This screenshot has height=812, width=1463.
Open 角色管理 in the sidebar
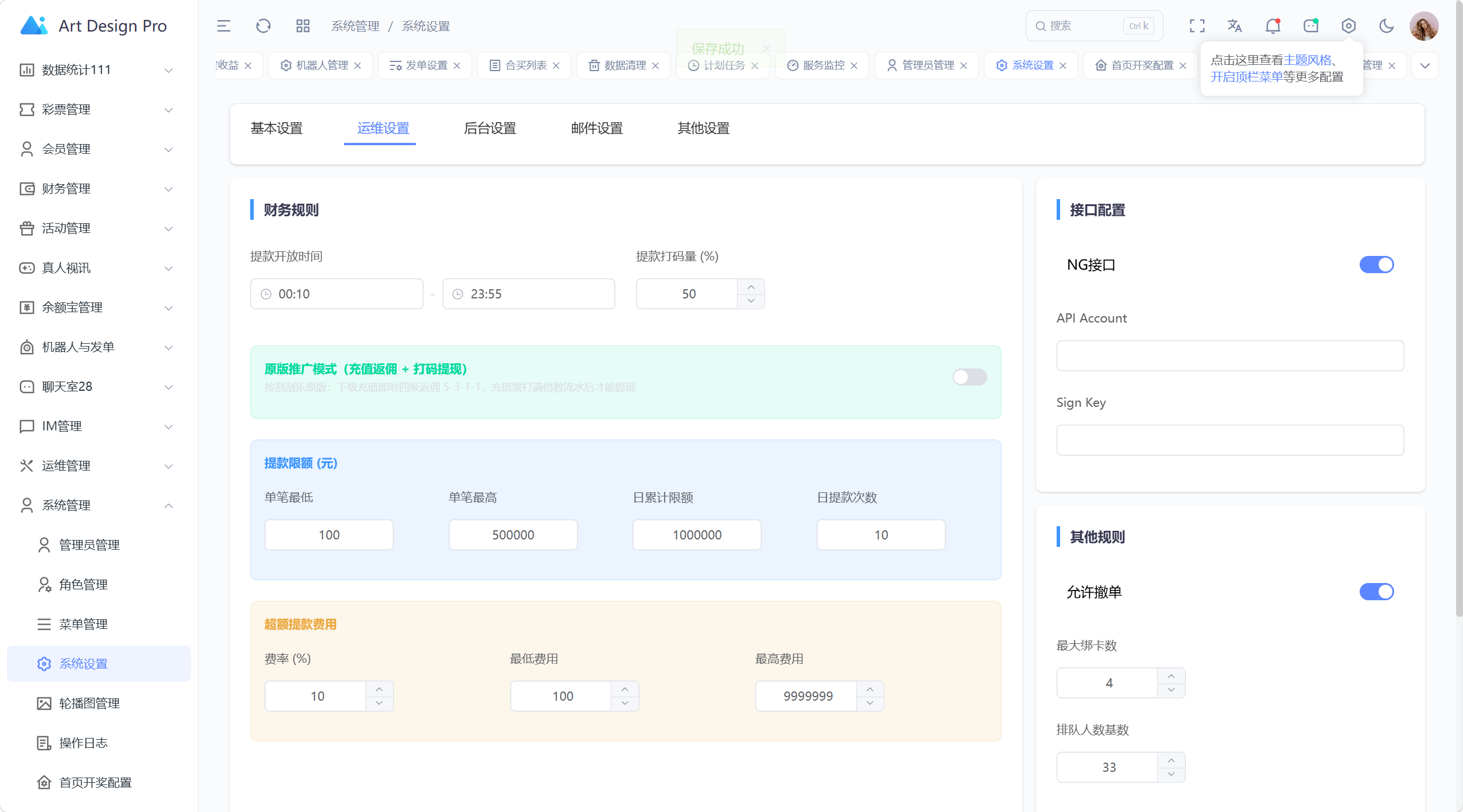click(99, 585)
